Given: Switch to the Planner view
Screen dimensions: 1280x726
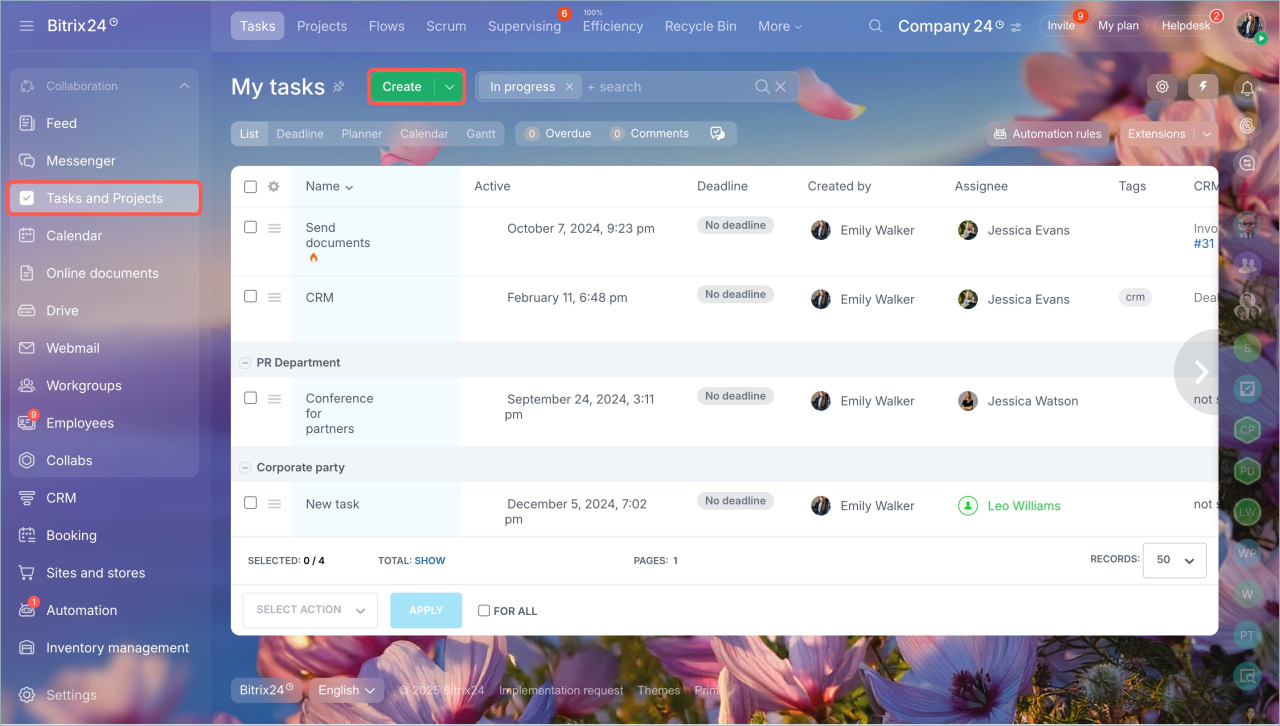Looking at the screenshot, I should point(361,134).
